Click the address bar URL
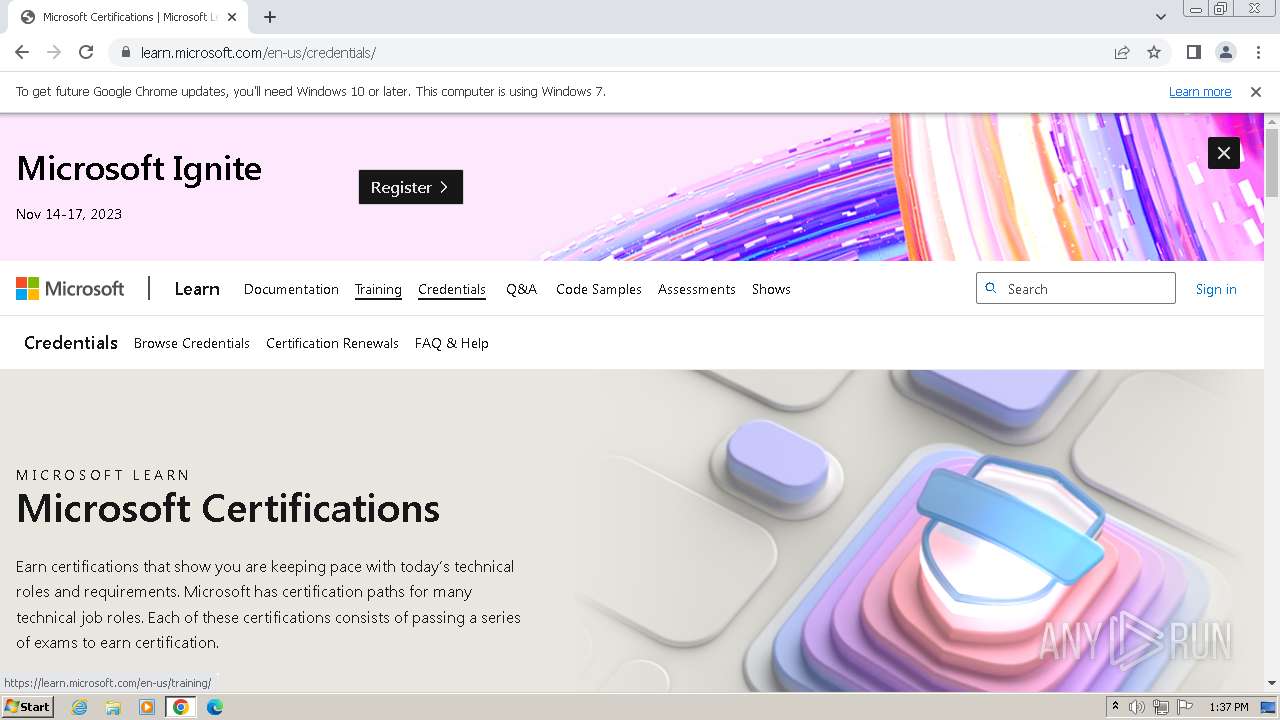This screenshot has height=720, width=1280. click(x=258, y=53)
